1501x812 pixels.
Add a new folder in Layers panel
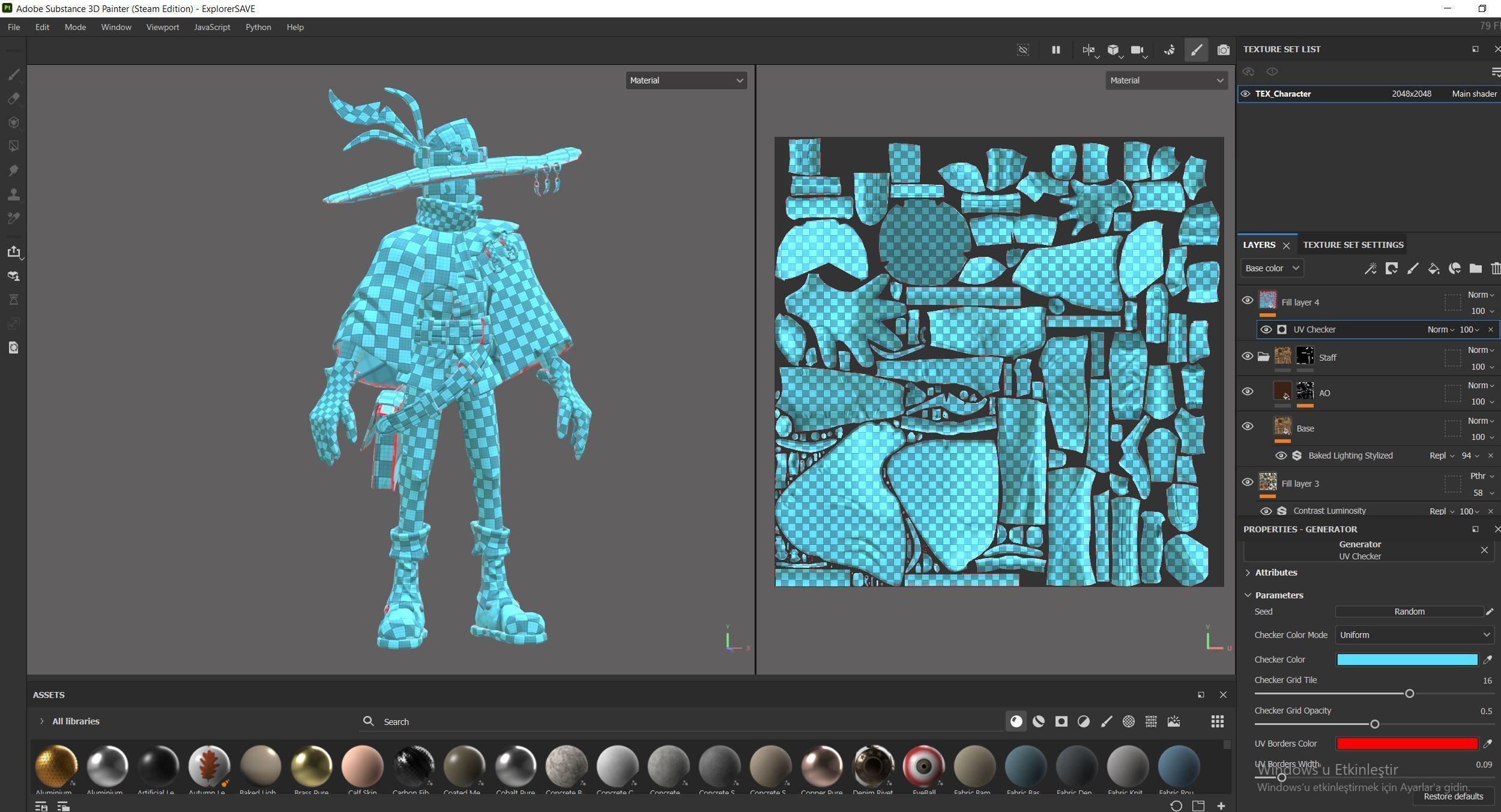tap(1475, 268)
